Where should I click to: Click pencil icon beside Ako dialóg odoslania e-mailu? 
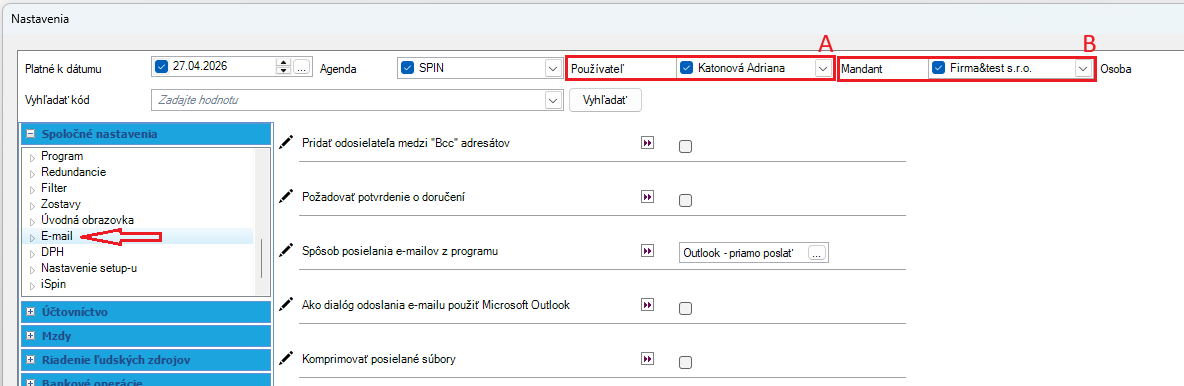285,304
